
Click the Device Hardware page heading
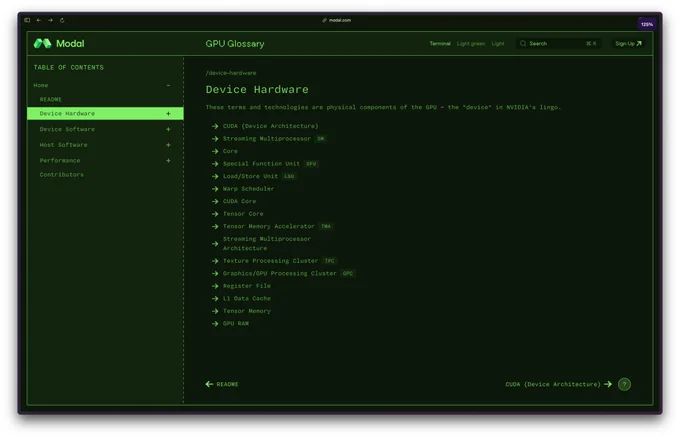click(257, 90)
